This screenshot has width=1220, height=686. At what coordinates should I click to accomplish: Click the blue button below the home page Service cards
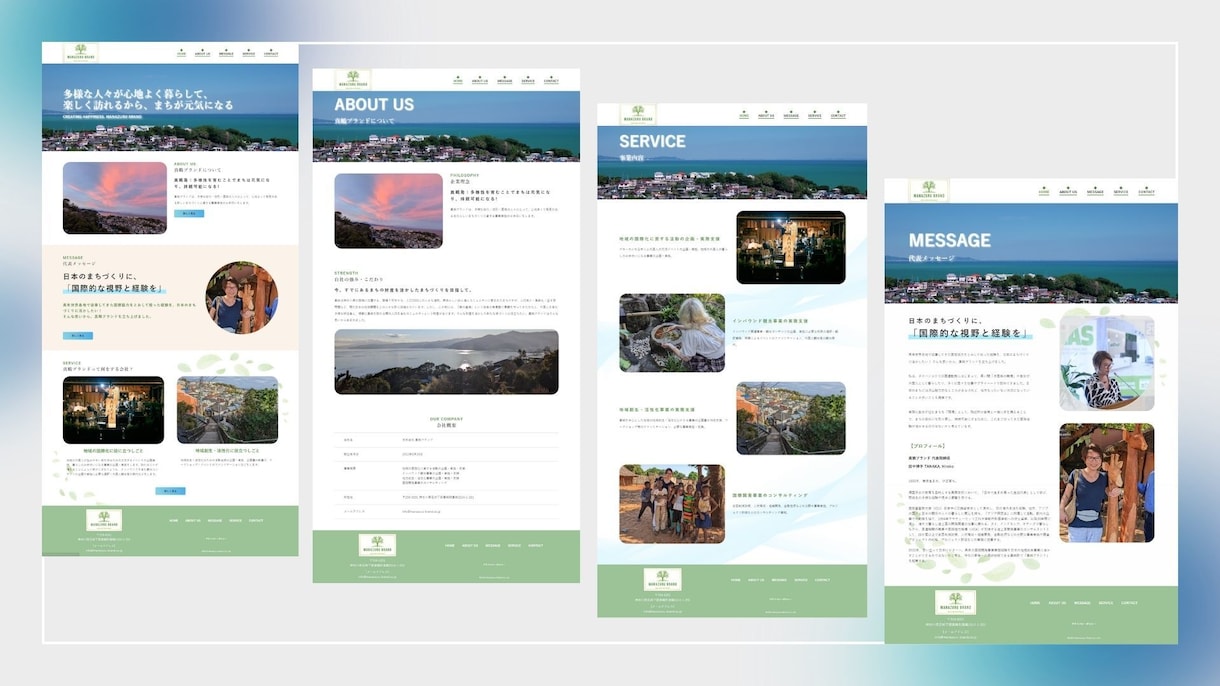tap(170, 491)
